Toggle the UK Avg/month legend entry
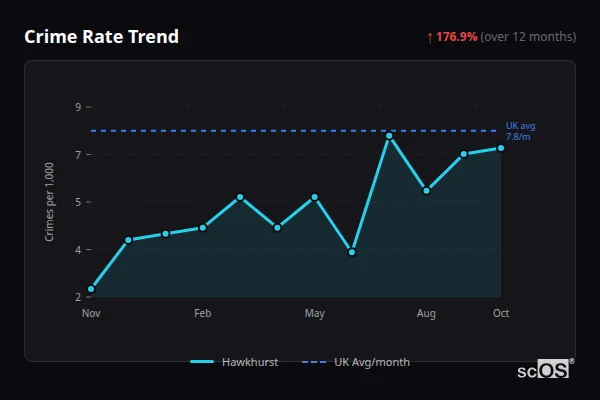This screenshot has width=600, height=400. [355, 362]
